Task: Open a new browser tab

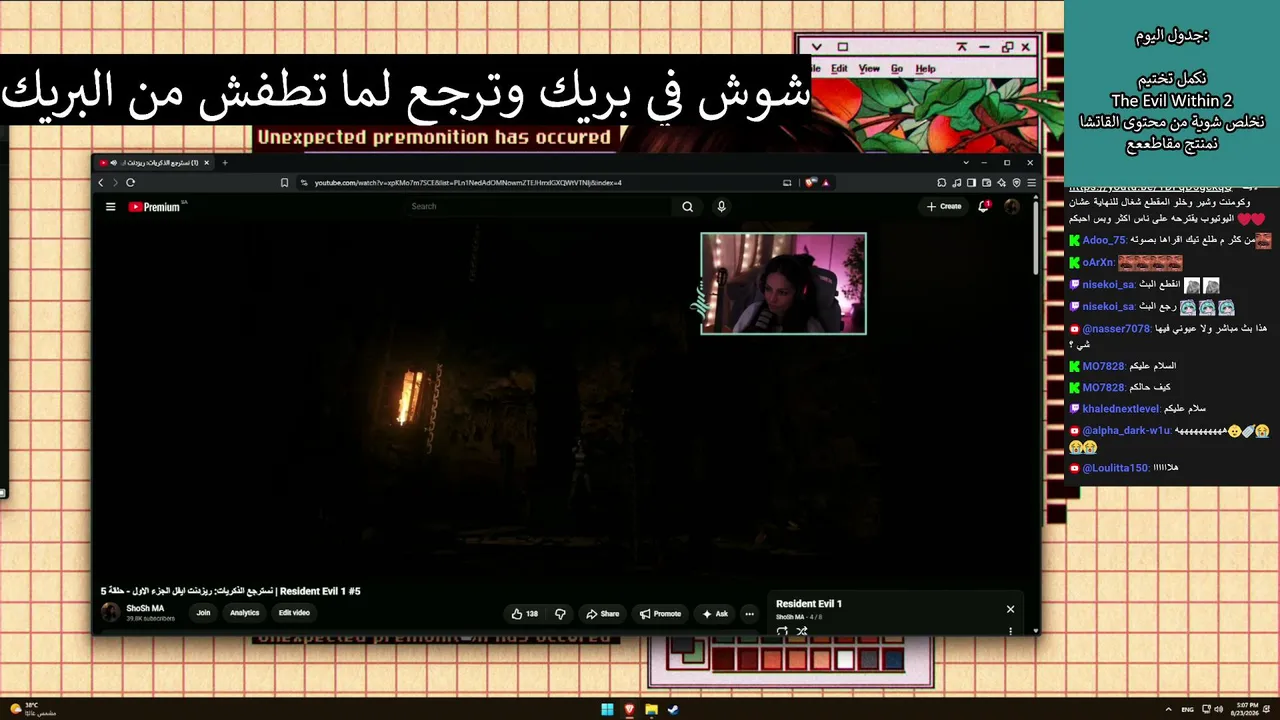Action: coord(225,163)
